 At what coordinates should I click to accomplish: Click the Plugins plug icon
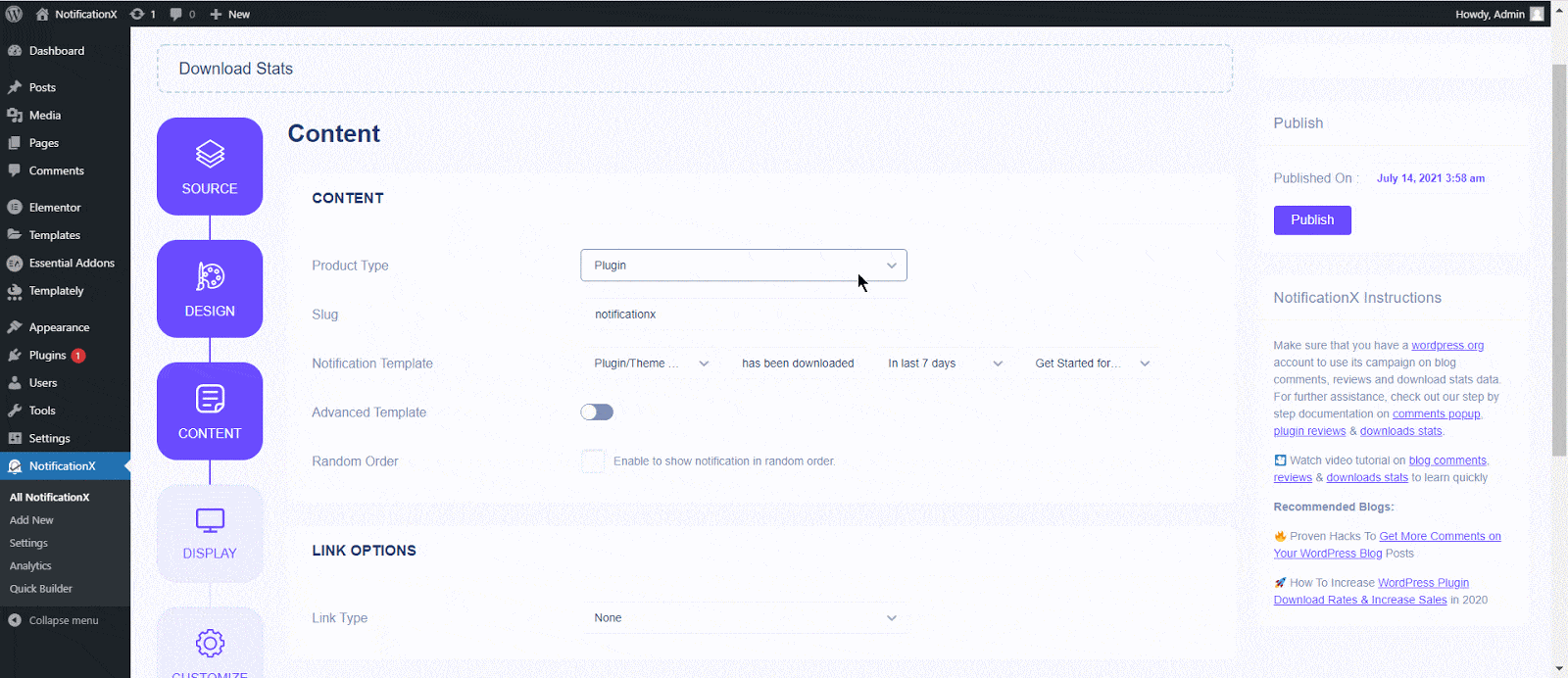(15, 356)
